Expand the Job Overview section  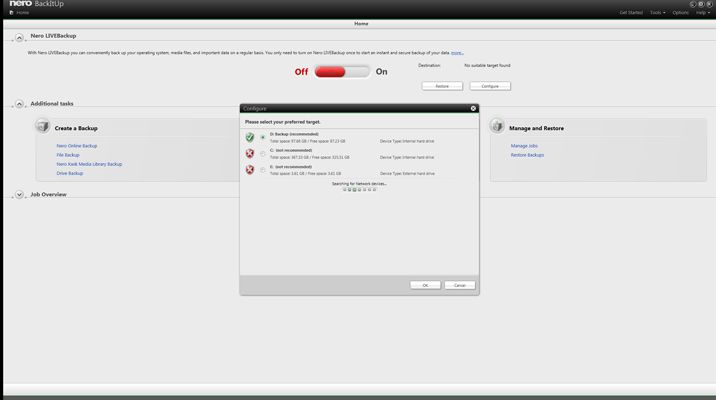19,195
